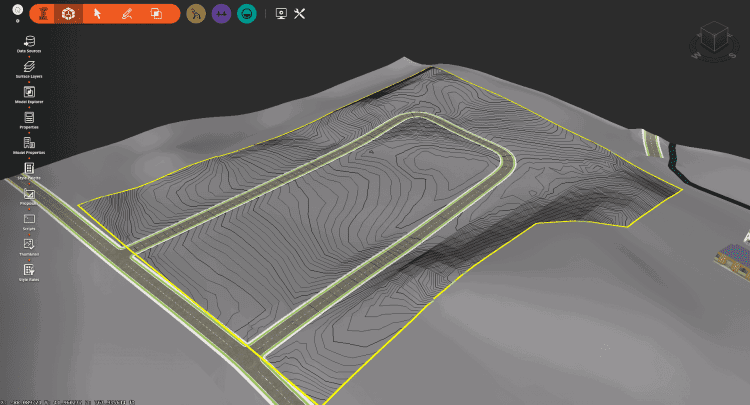Screen dimensions: 750x405
Task: Open the Thumbnail panel
Action: (29, 245)
